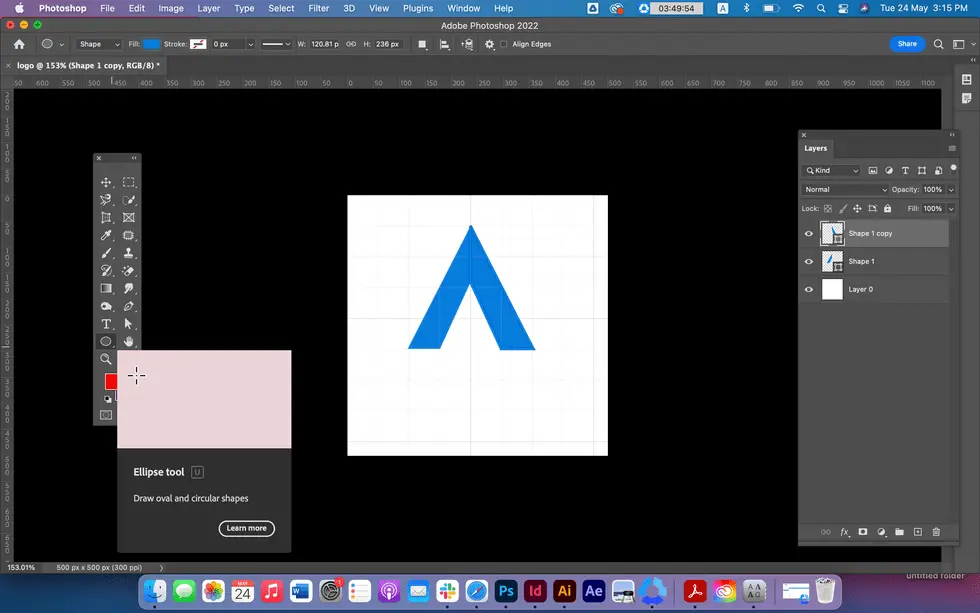Enable the Align Edges checkbox
980x613 pixels.
point(504,44)
